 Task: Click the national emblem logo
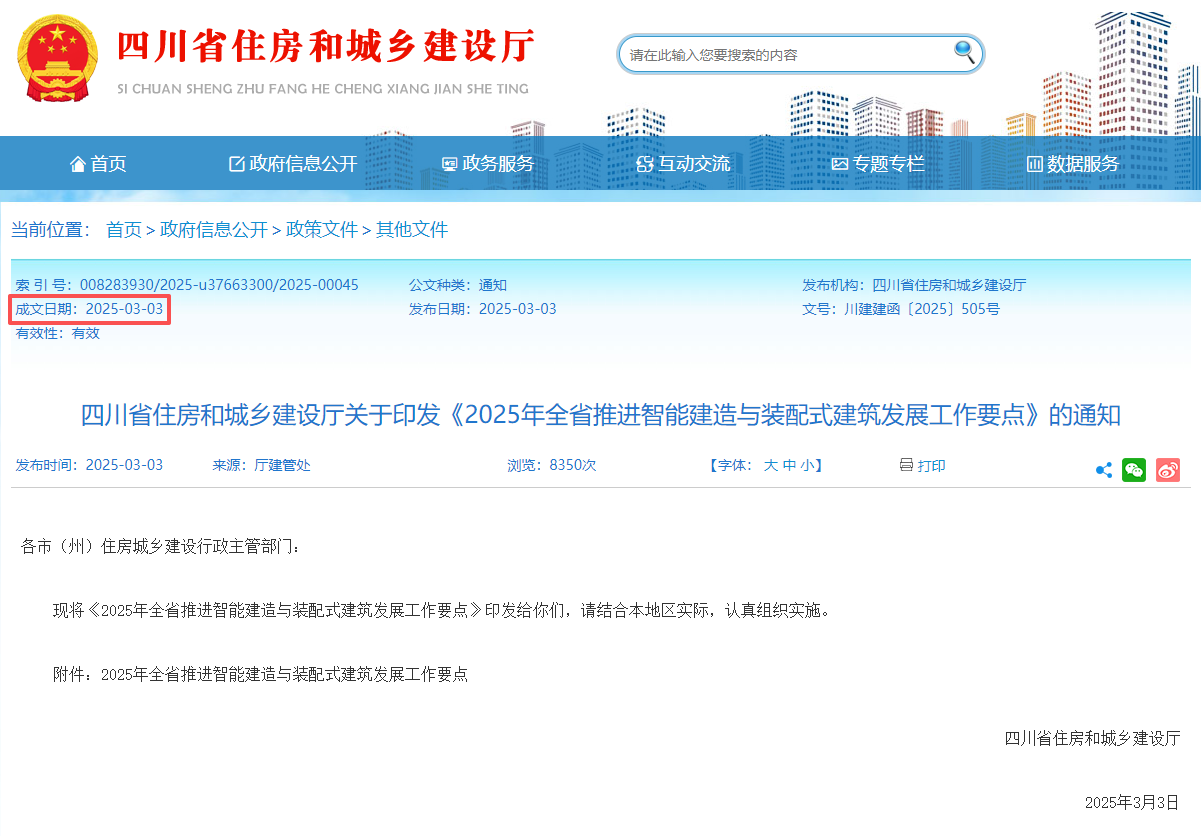[x=57, y=58]
